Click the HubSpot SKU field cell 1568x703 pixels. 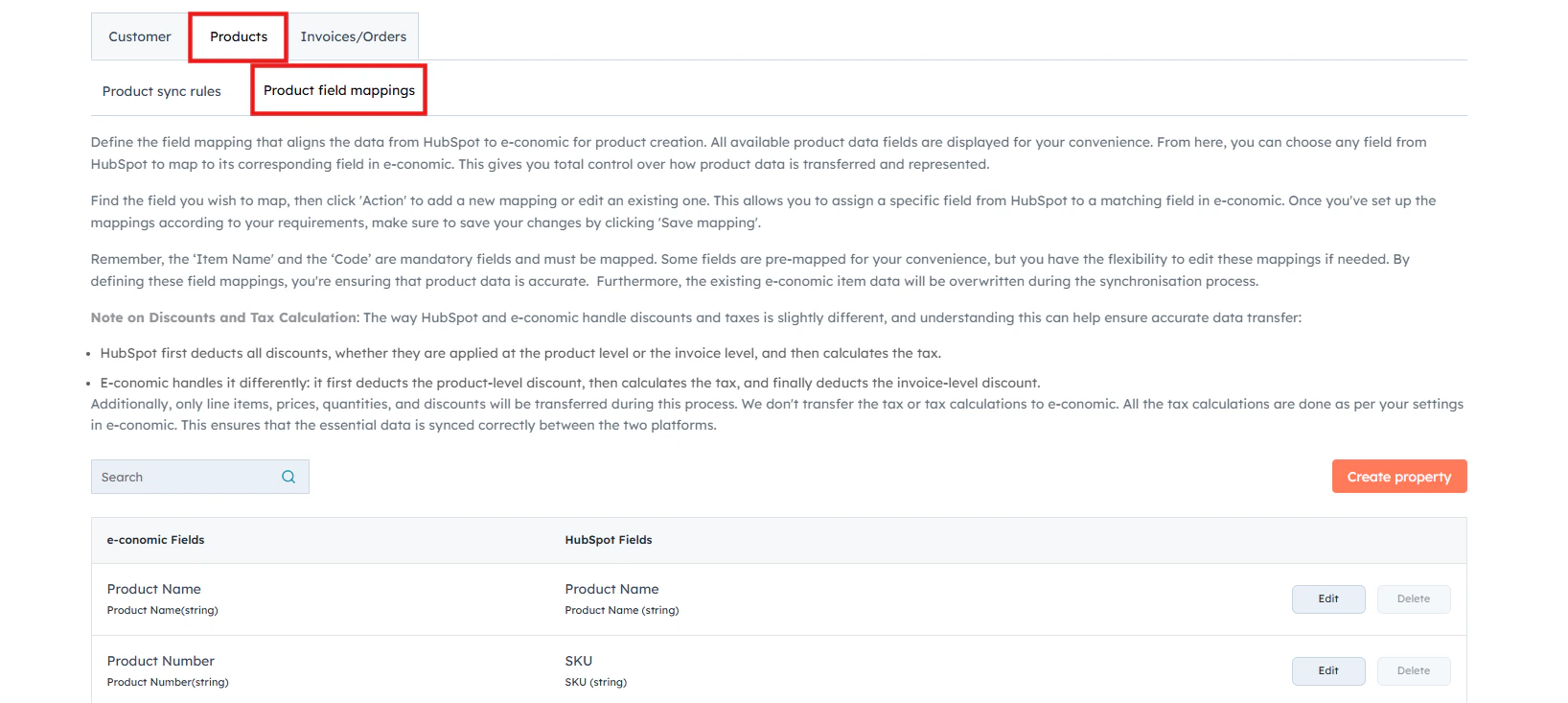click(x=596, y=670)
